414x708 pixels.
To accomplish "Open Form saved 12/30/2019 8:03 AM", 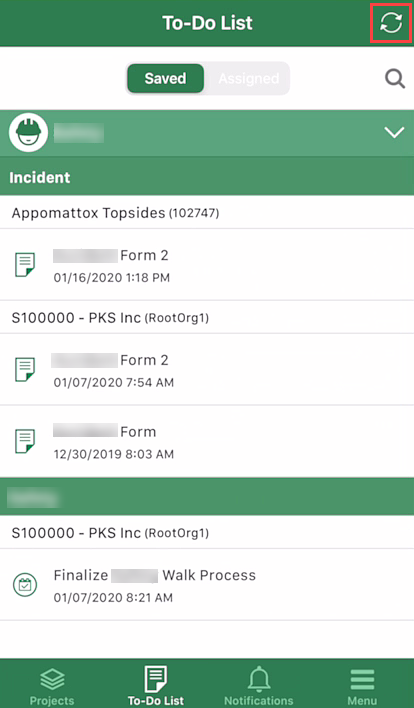I will [207, 442].
